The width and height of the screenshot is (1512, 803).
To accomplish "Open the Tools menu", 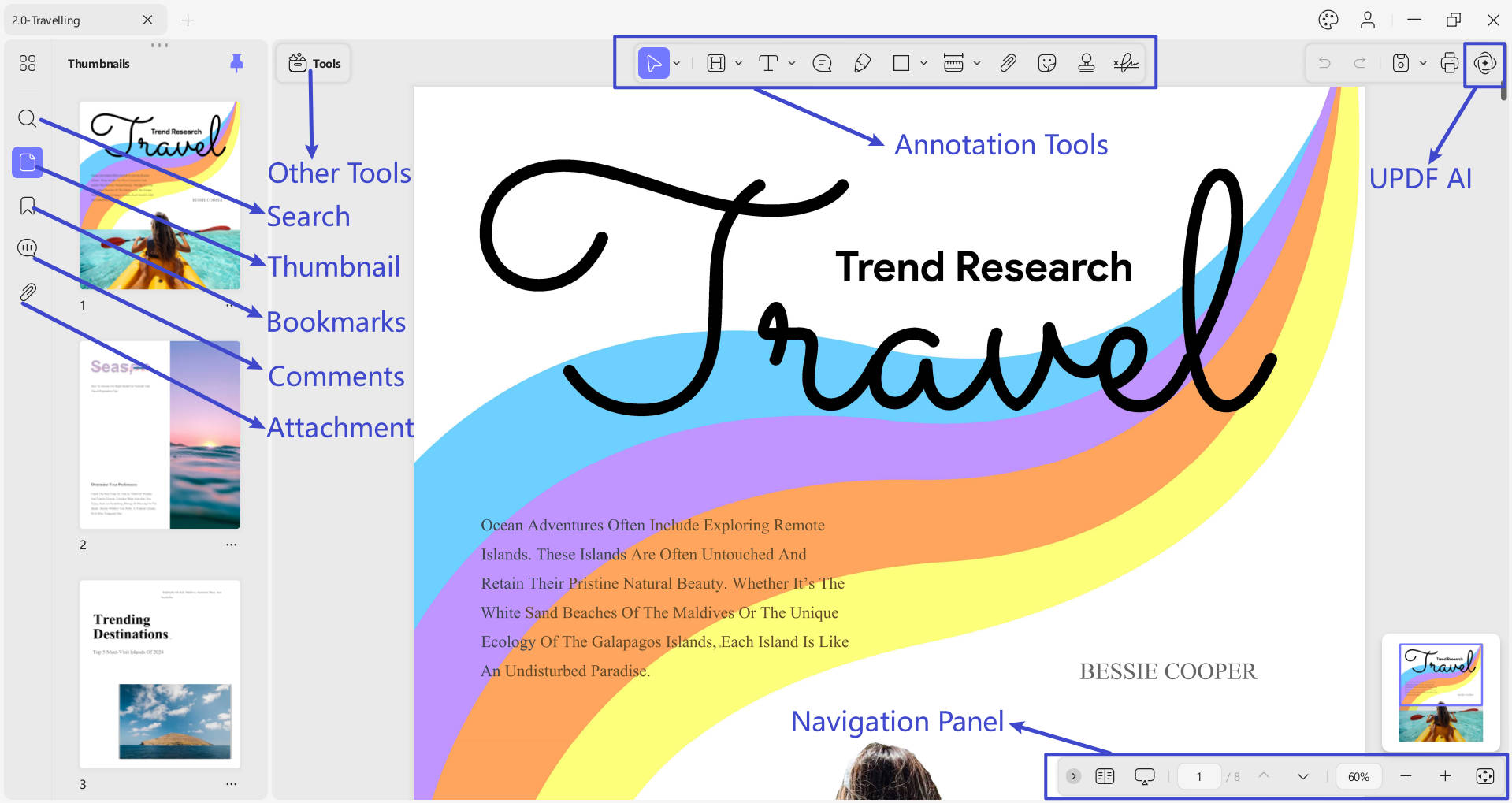I will 314,63.
